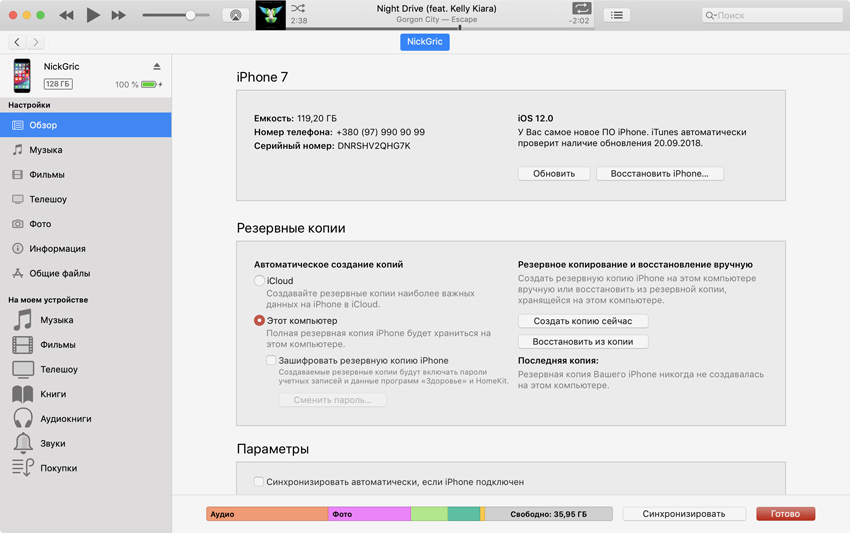Enable Зашифровать резервную копию iPhone
Screen dimensions: 850x533
(271, 360)
